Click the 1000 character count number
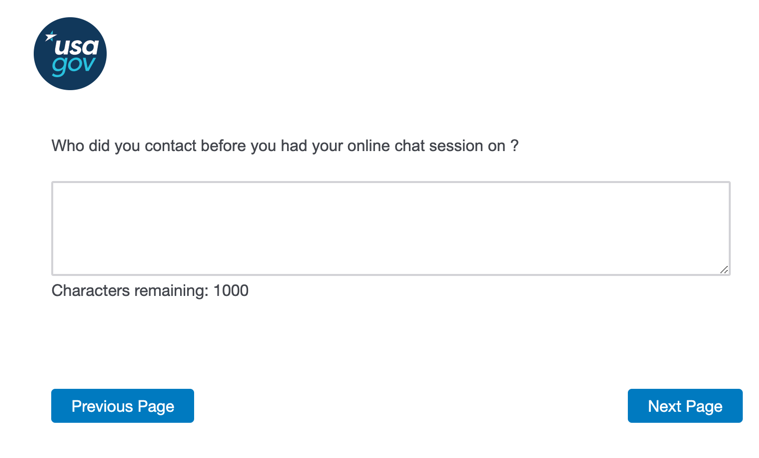This screenshot has height=458, width=759. click(x=231, y=291)
